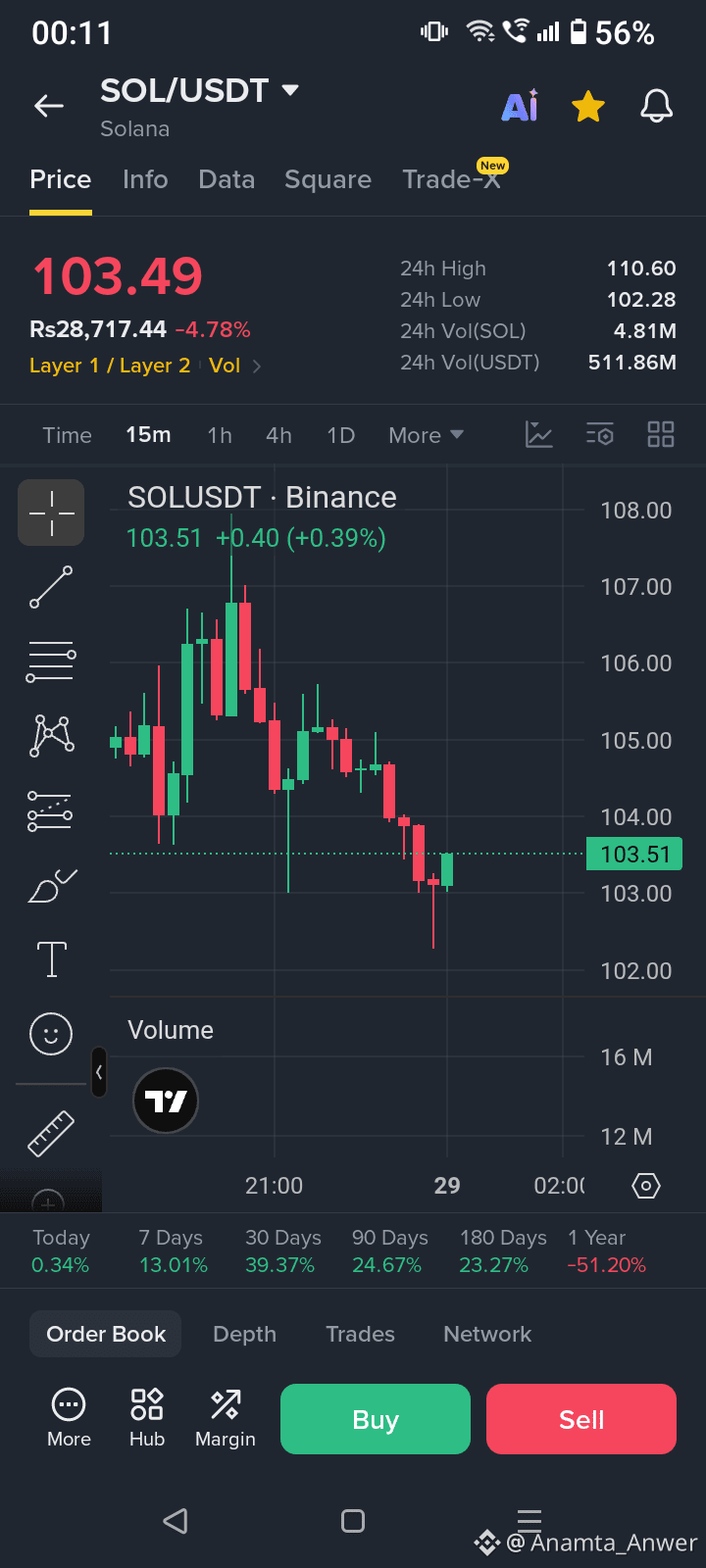706x1568 pixels.
Task: Select the 90 Days 24.67% performance
Action: [389, 1251]
